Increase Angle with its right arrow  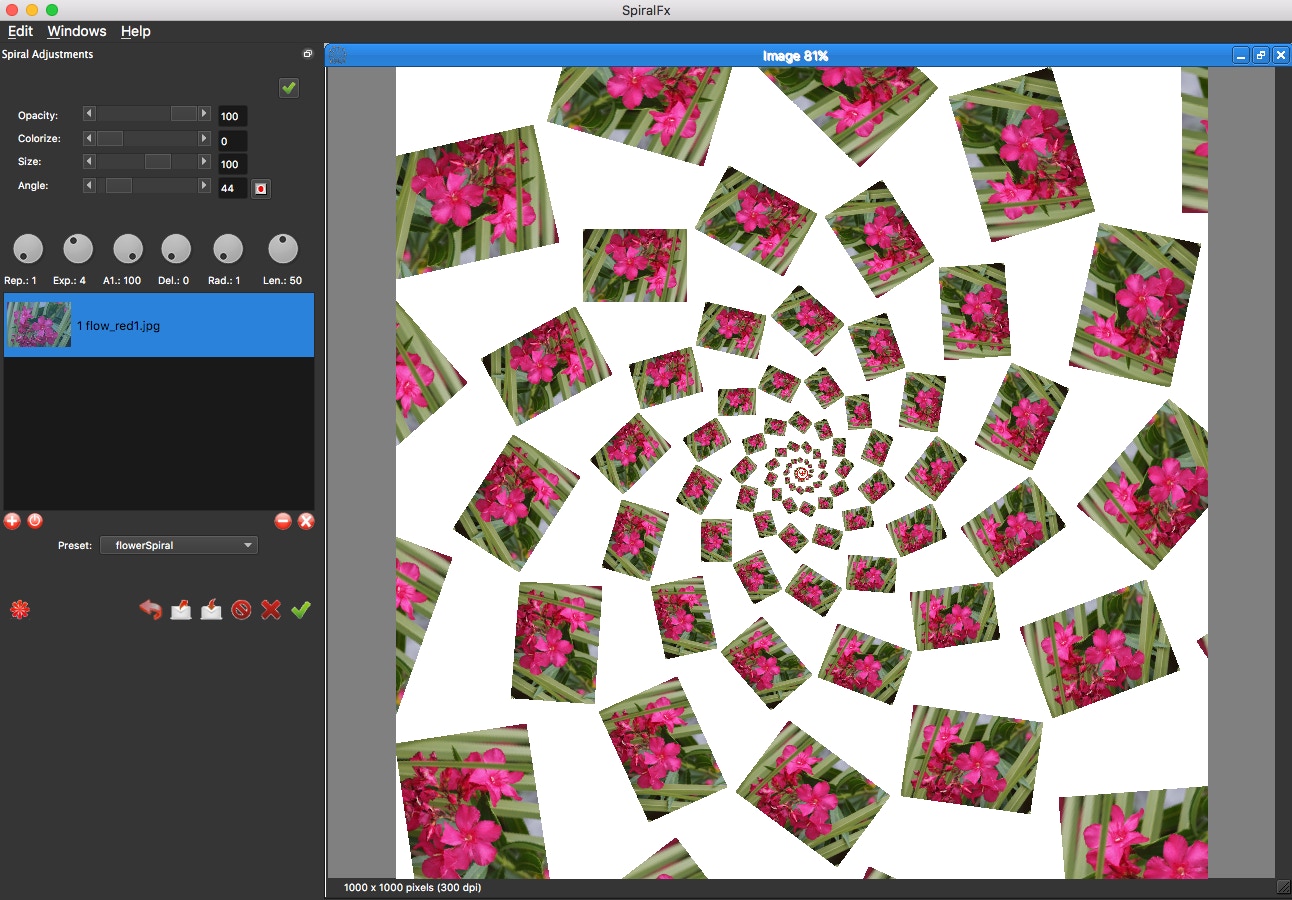point(204,185)
